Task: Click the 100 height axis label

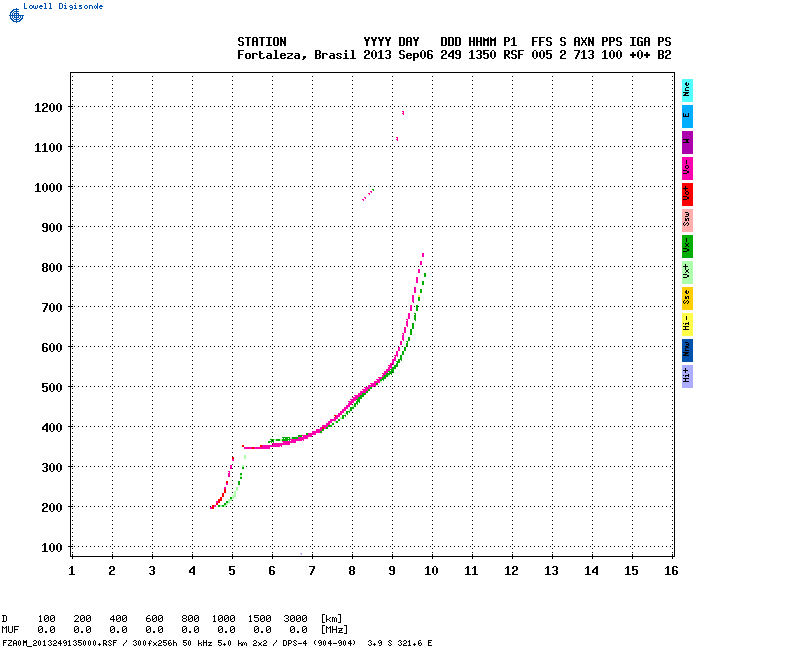Action: point(52,548)
